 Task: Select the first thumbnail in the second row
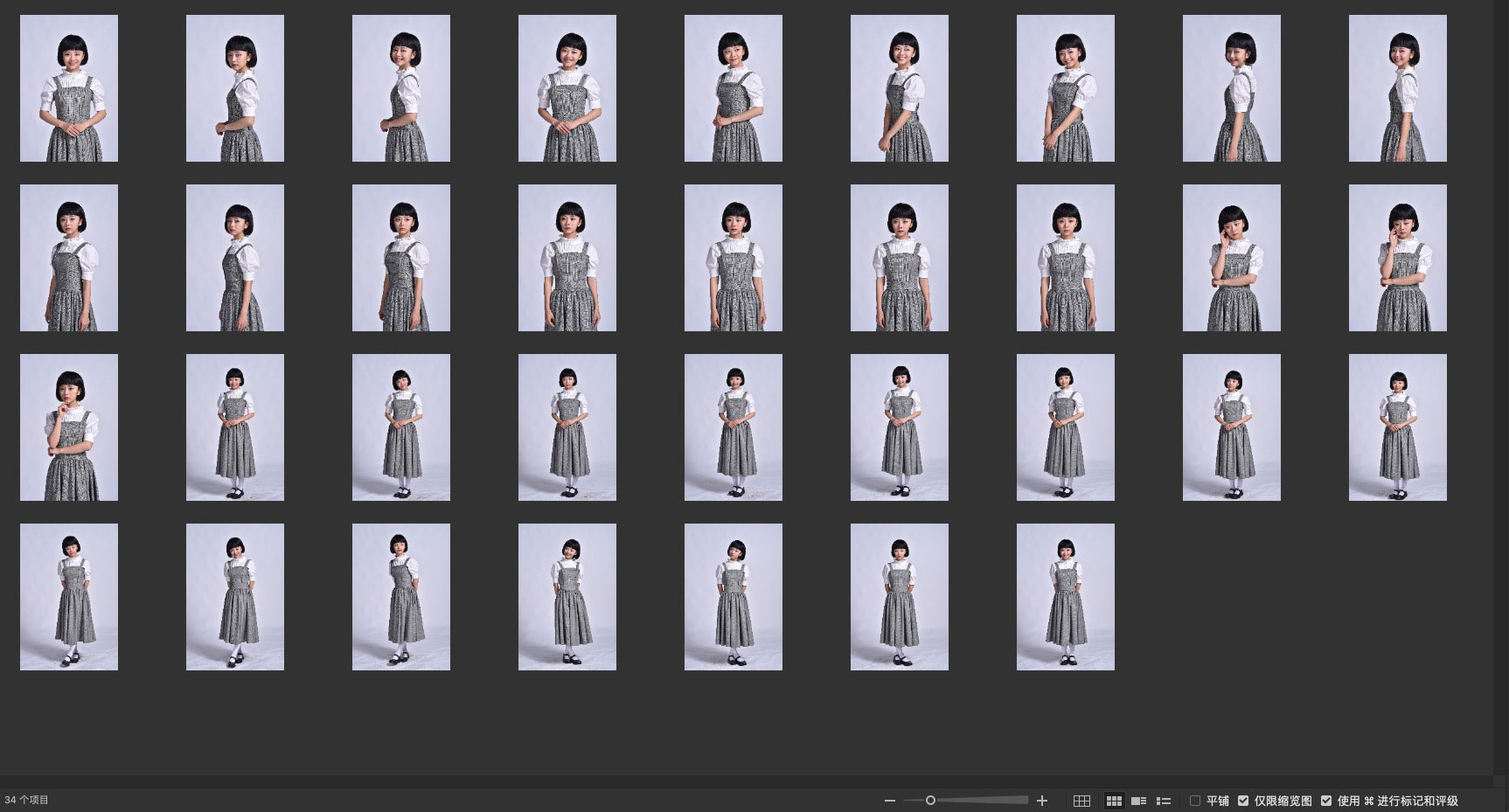69,258
